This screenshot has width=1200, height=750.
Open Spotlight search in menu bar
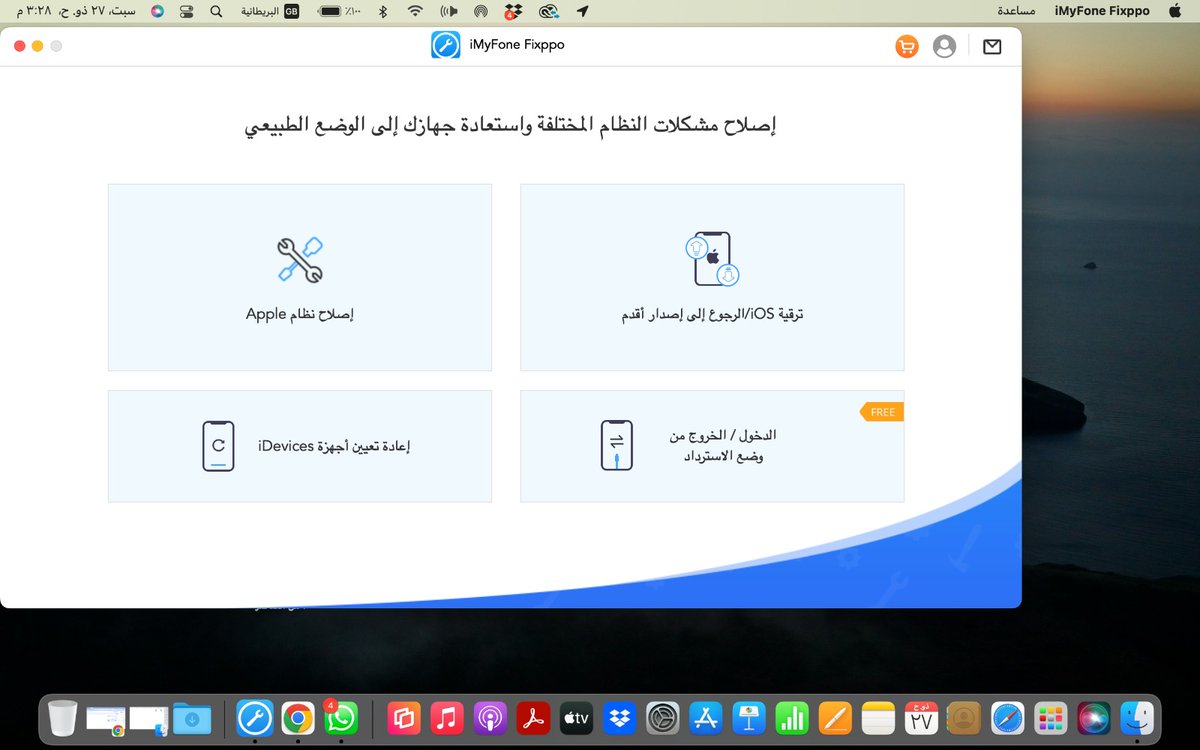click(217, 12)
